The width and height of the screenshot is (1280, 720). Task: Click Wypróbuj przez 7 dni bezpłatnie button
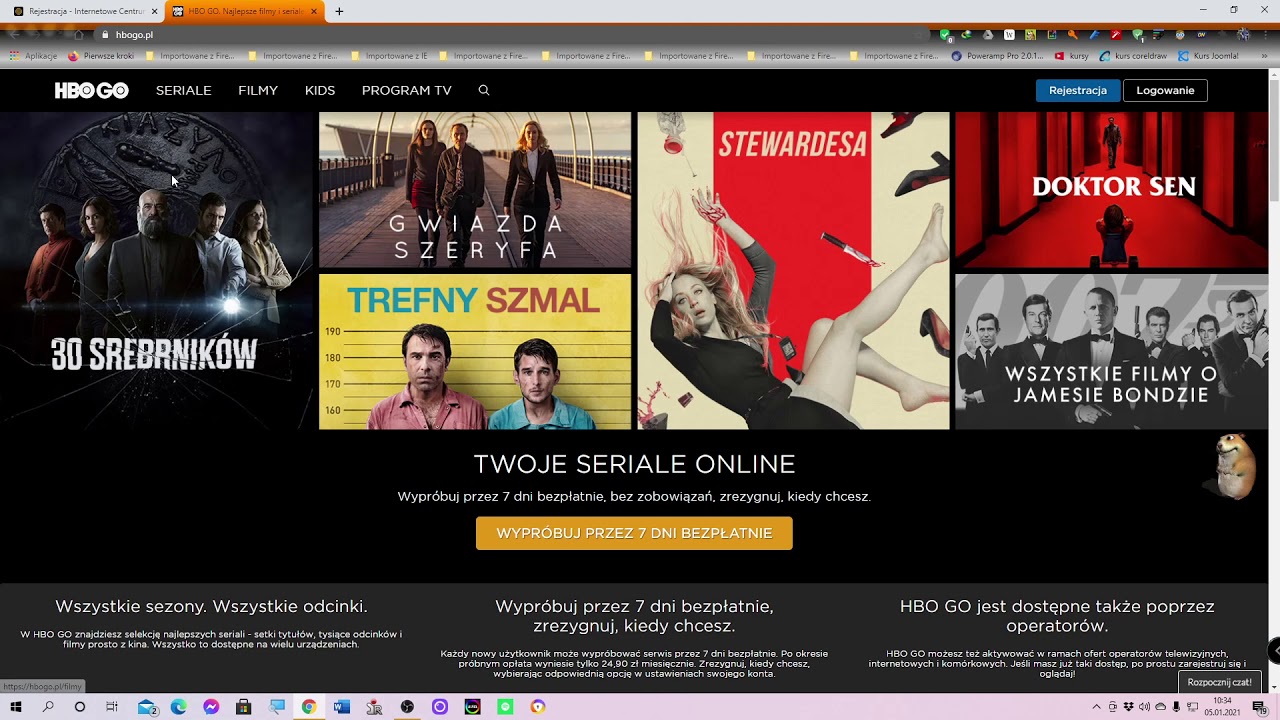(x=634, y=533)
